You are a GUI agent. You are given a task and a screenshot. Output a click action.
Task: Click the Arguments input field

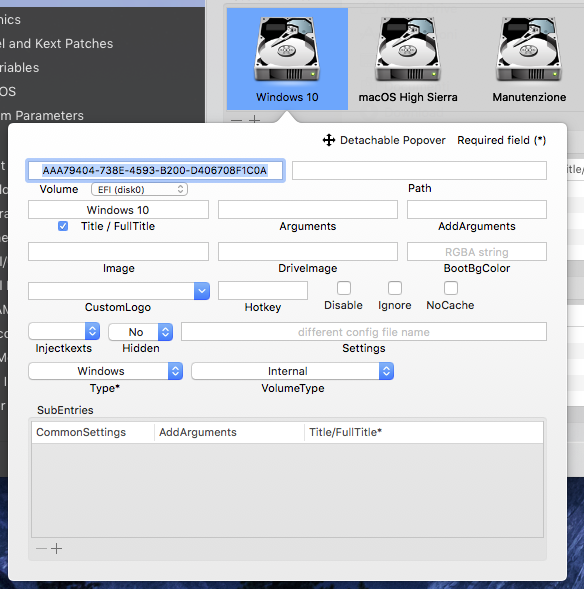click(308, 210)
